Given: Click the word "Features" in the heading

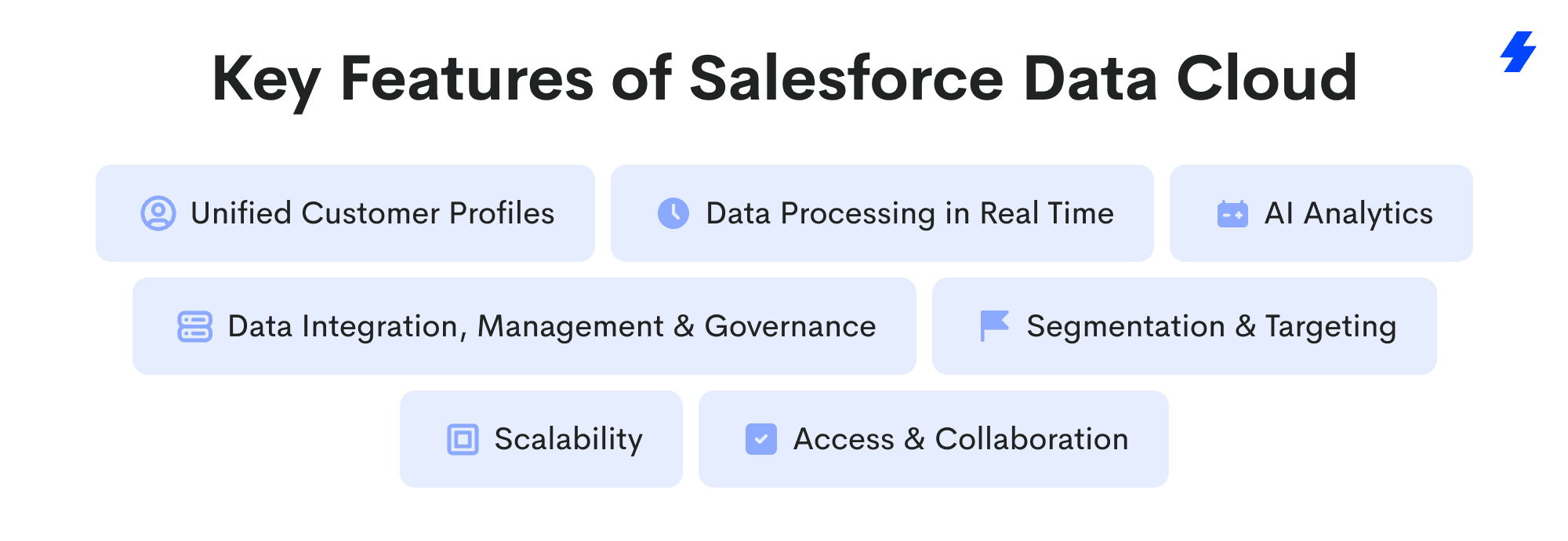Looking at the screenshot, I should [x=467, y=78].
